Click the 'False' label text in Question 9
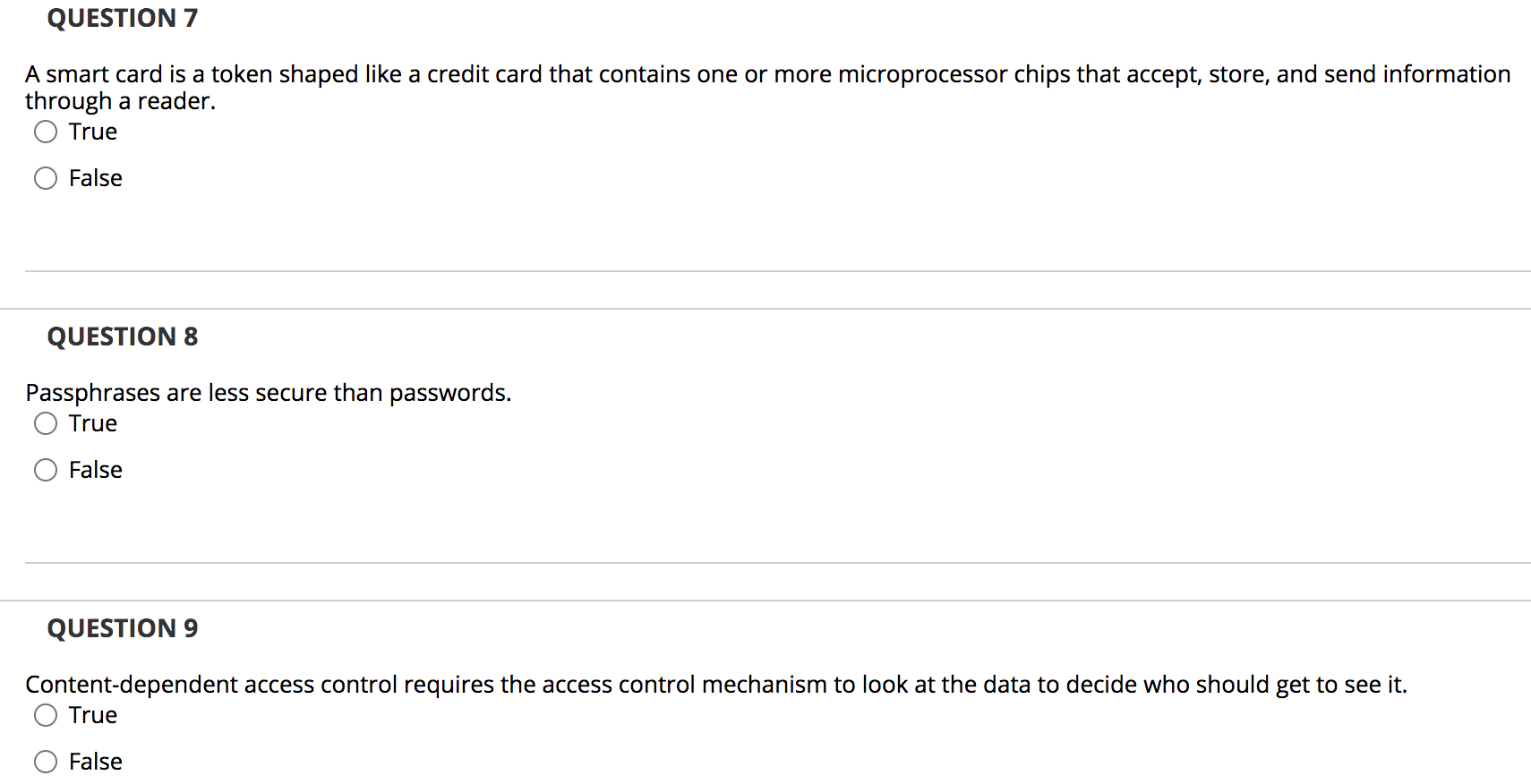This screenshot has width=1531, height=784. point(96,762)
